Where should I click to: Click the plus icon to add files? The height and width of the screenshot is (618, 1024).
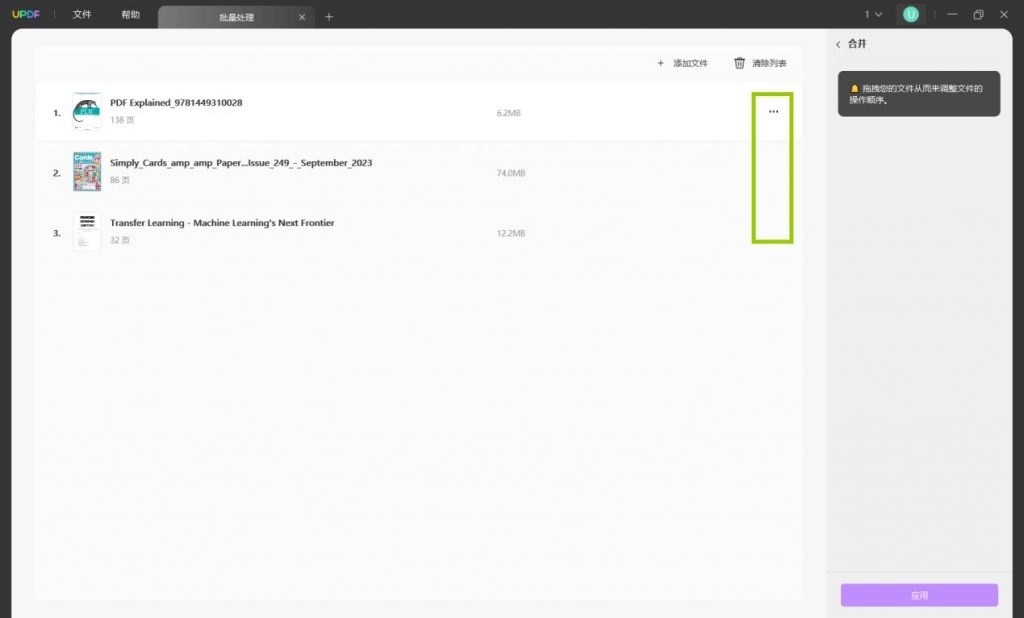point(660,63)
